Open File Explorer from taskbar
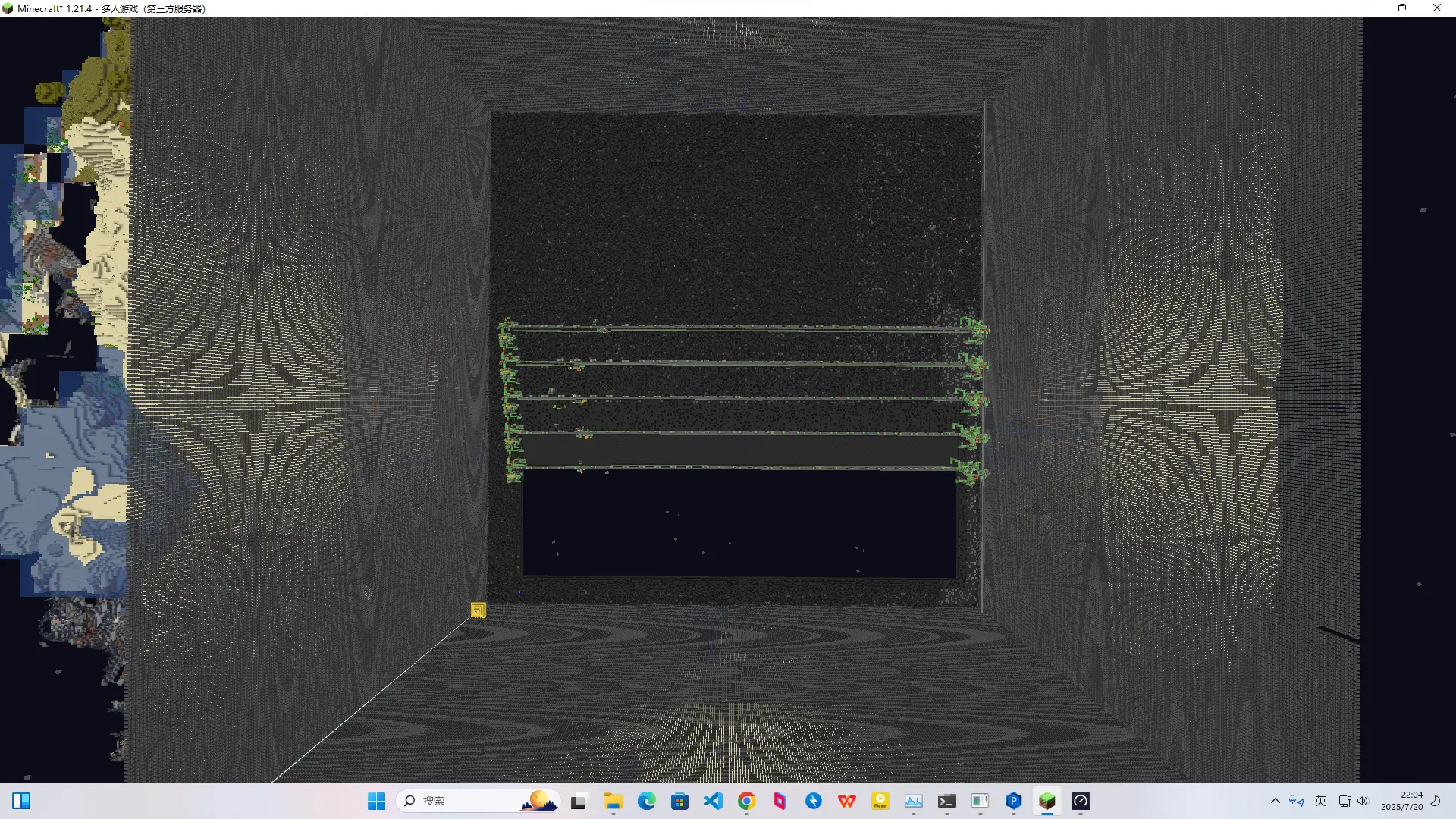 pos(613,801)
